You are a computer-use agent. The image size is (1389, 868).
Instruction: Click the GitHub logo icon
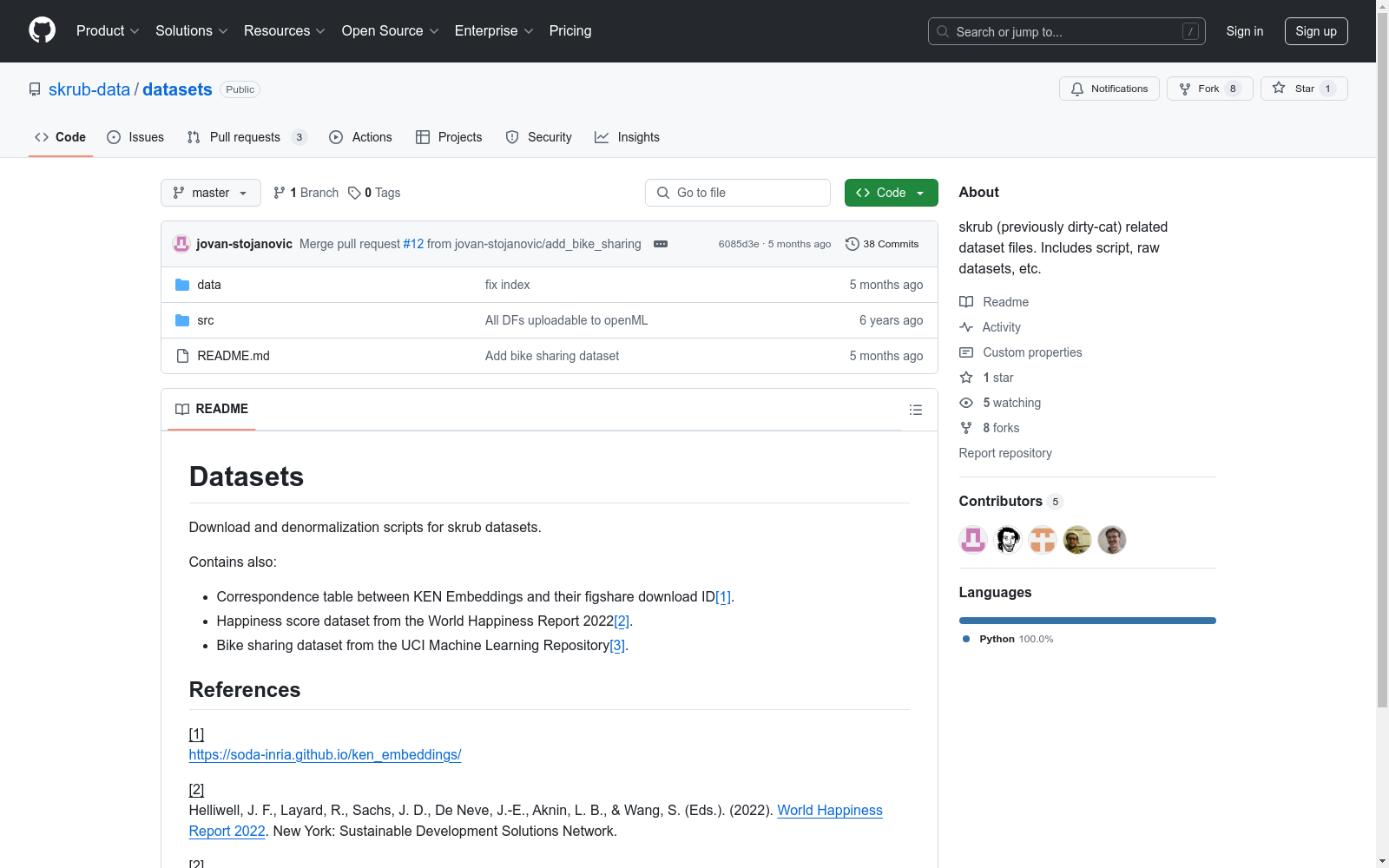point(42,30)
